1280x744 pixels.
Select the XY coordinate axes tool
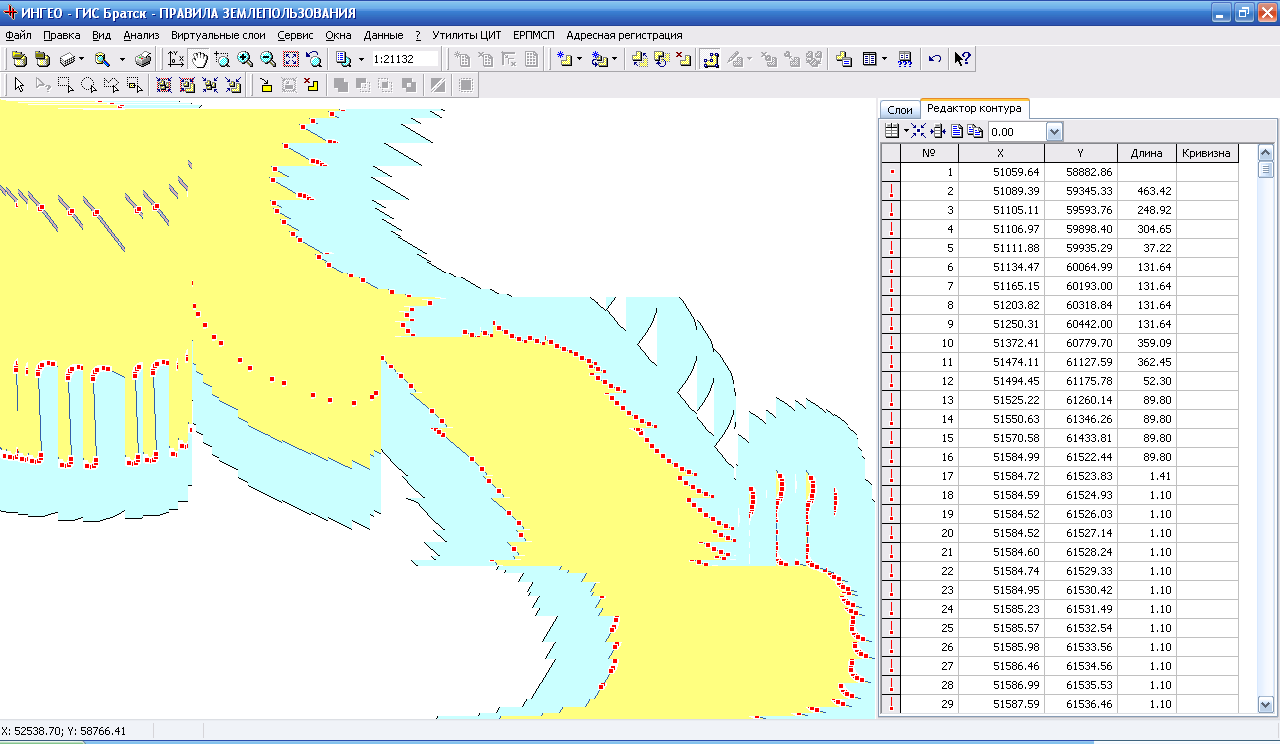click(x=176, y=59)
